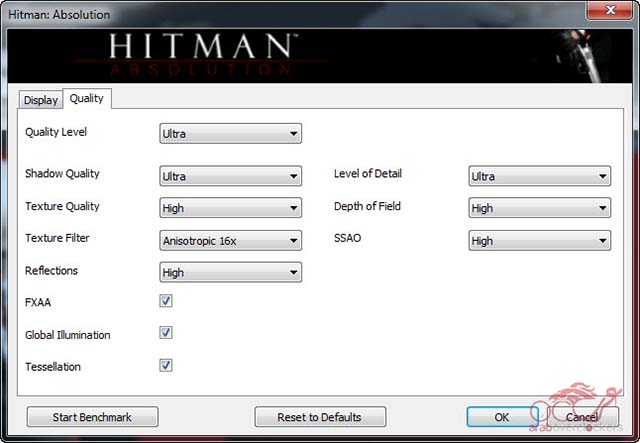Open the SSAO quality dropdown
The image size is (640, 443).
(x=539, y=240)
